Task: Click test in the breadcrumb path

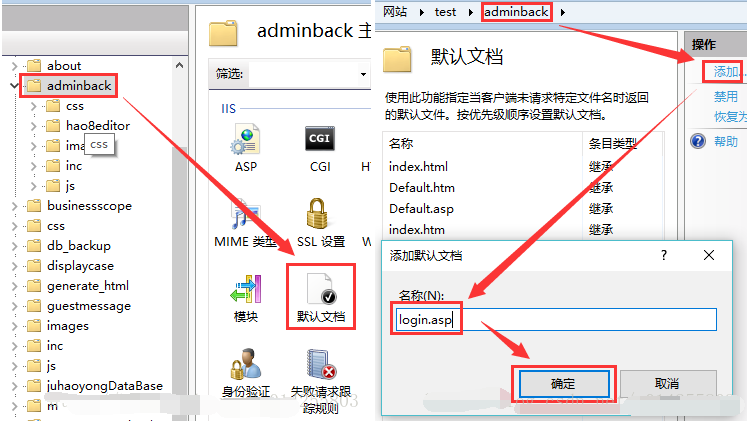Action: coord(445,12)
